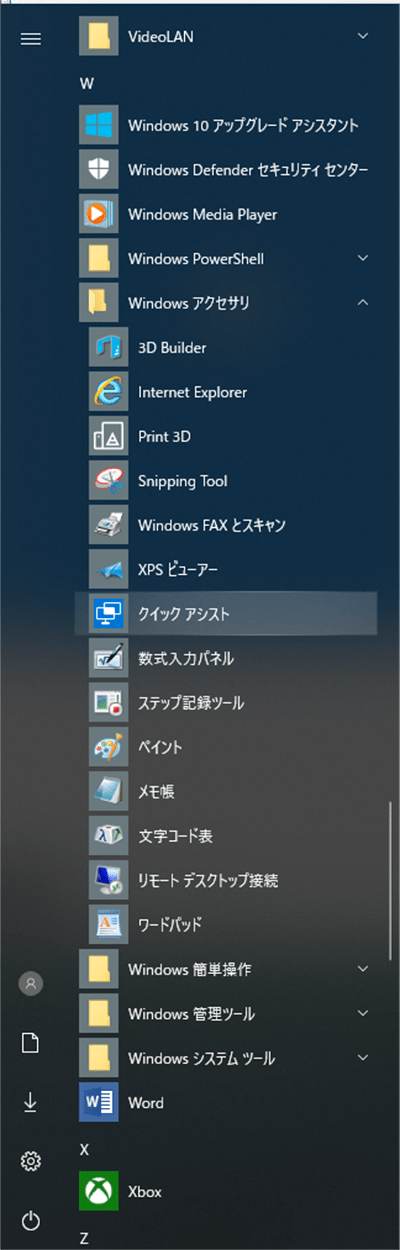400x1250 pixels.
Task: Open the Xbox app icon
Action: pos(98,1191)
